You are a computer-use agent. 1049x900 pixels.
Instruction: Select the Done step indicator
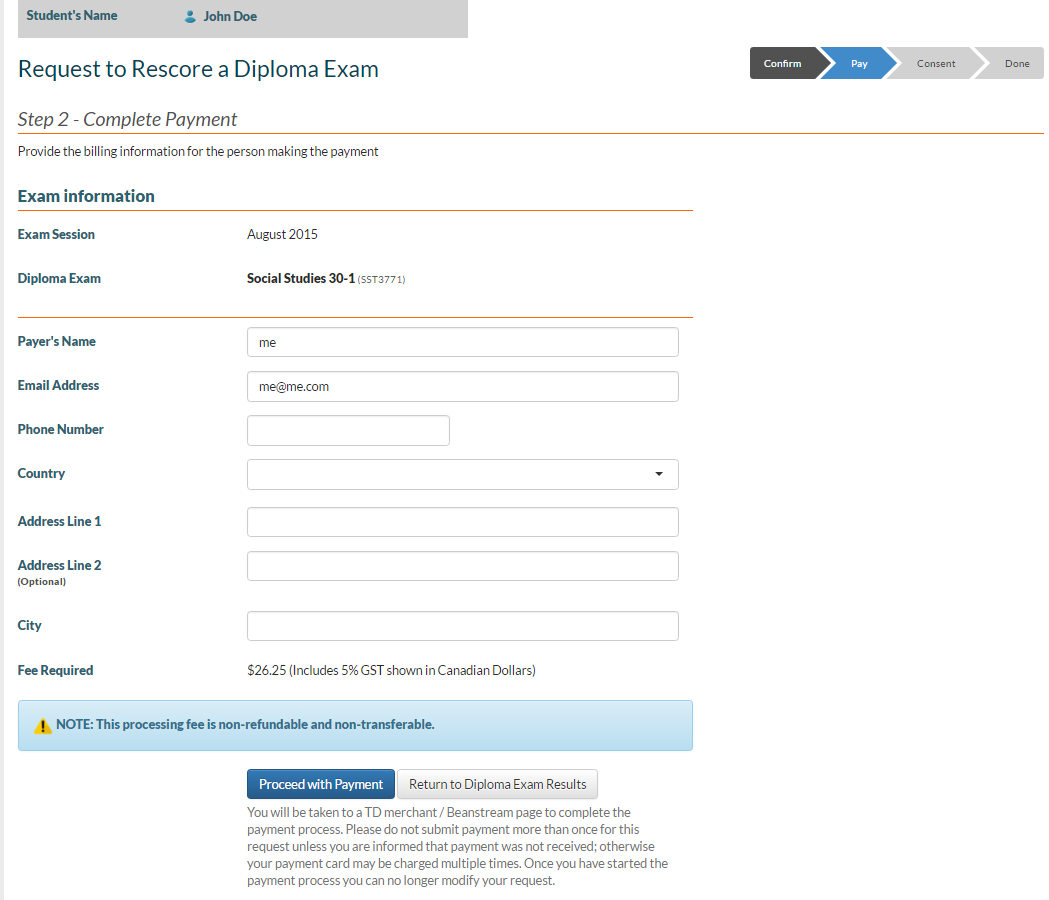pyautogui.click(x=1016, y=64)
